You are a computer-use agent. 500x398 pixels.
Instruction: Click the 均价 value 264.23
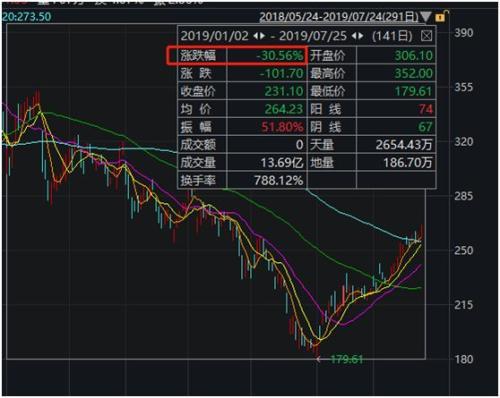284,109
